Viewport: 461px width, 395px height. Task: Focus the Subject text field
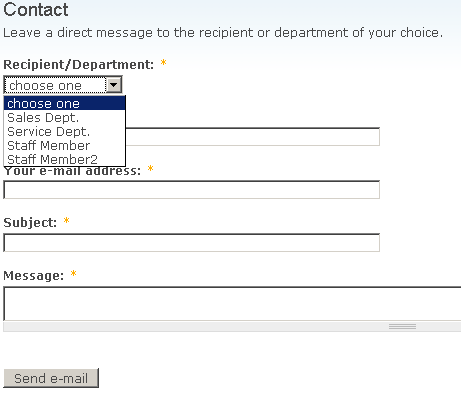click(x=192, y=243)
